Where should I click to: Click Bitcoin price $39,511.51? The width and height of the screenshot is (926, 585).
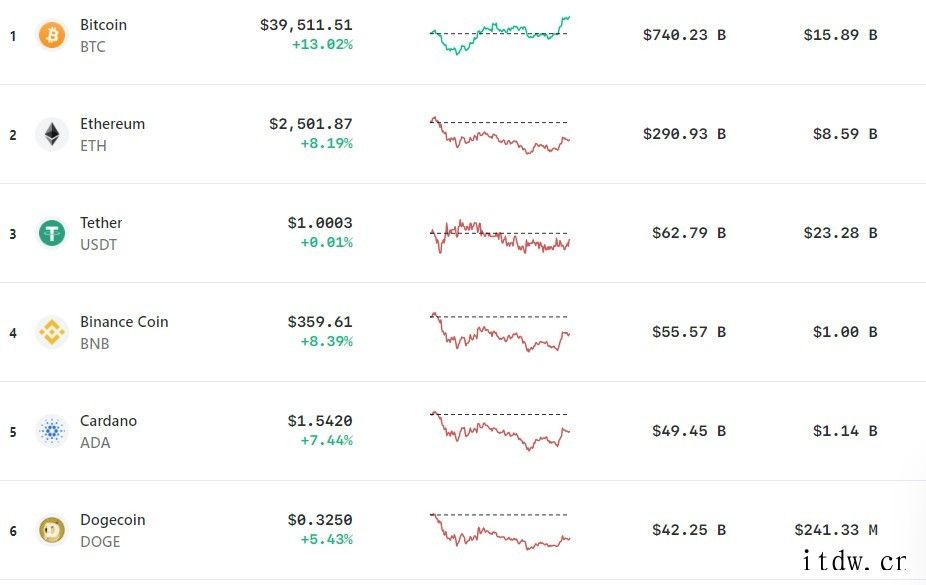tap(306, 25)
